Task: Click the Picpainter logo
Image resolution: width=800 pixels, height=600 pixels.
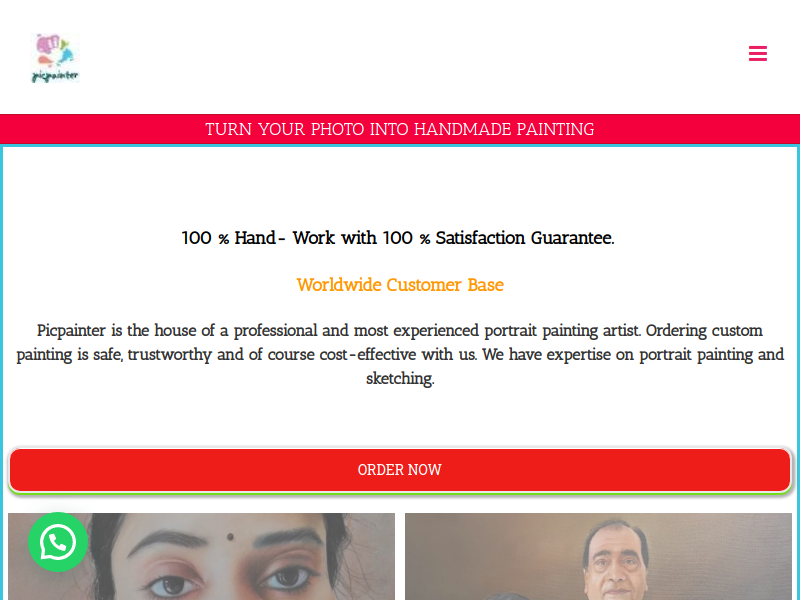Action: pyautogui.click(x=55, y=58)
